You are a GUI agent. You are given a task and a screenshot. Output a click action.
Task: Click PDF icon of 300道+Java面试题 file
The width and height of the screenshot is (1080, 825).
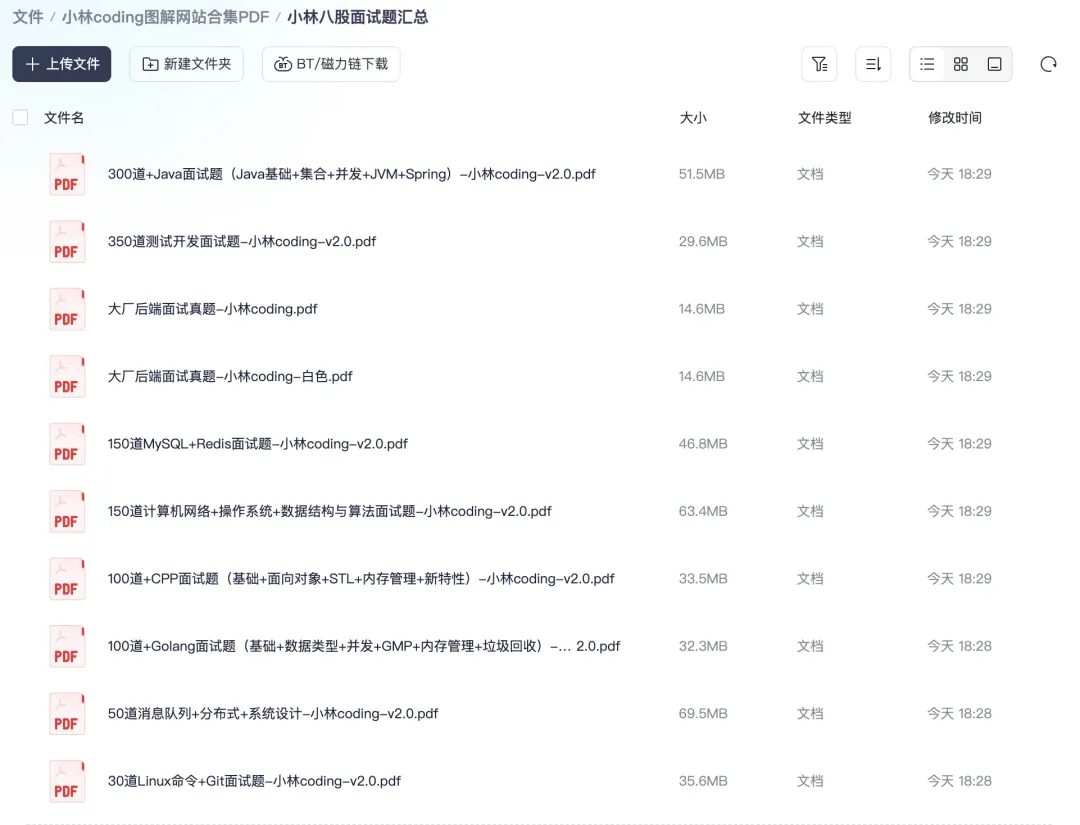click(67, 174)
